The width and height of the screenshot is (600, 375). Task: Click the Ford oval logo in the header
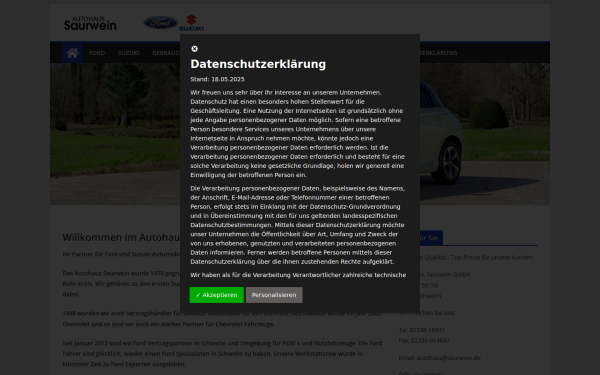(160, 23)
